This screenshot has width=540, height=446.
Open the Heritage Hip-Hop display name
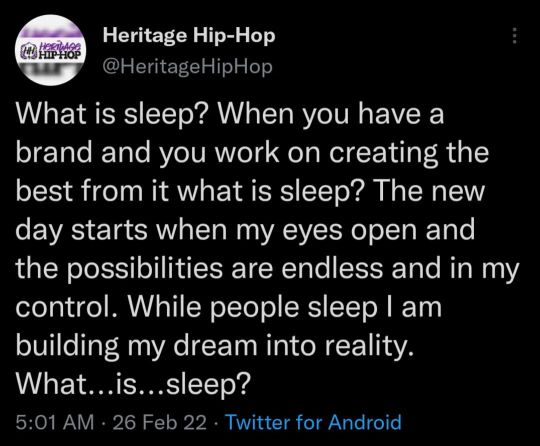coord(189,36)
